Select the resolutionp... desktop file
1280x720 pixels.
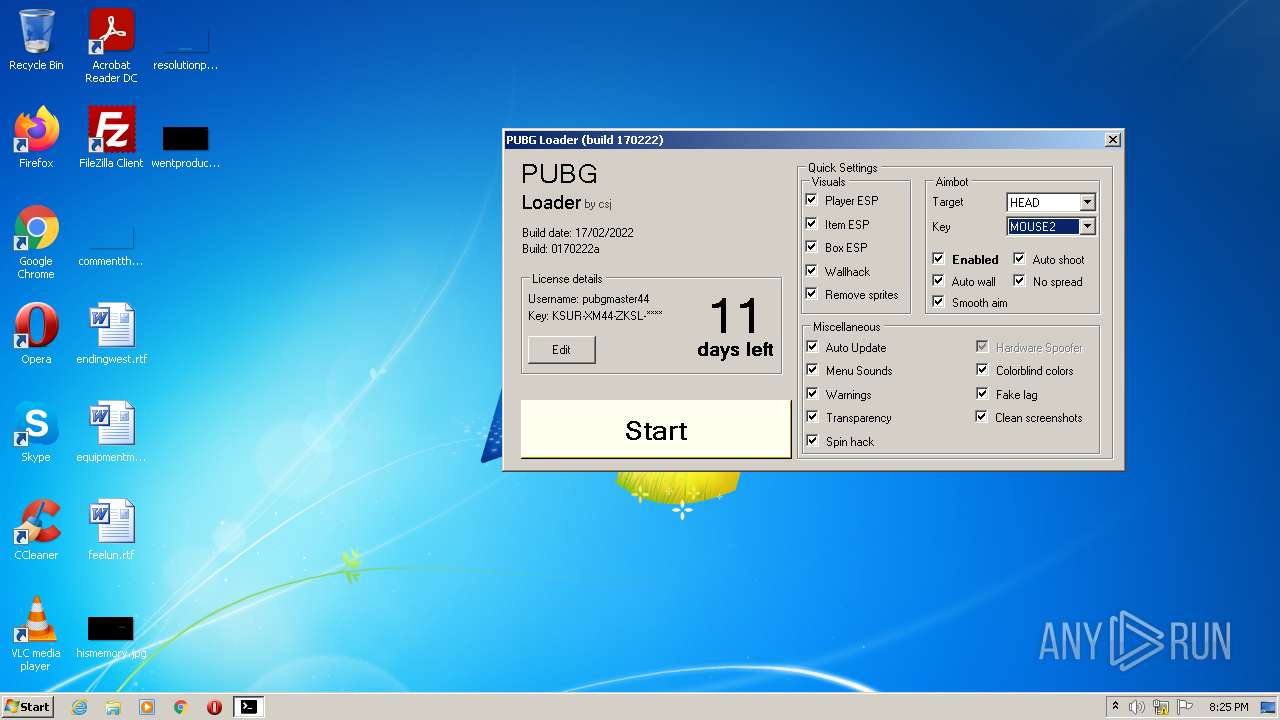point(185,48)
